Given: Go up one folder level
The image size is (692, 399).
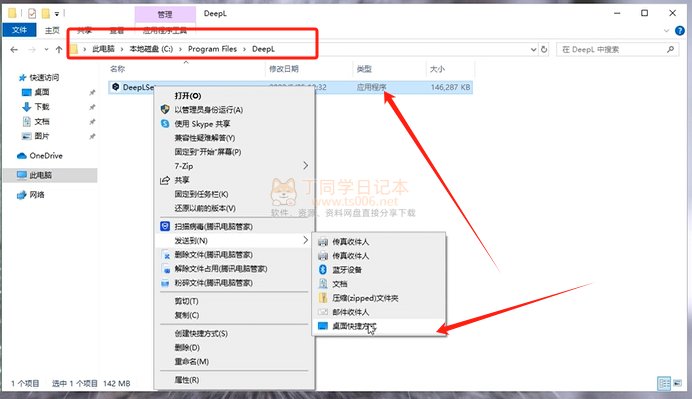Looking at the screenshot, I should [x=59, y=49].
